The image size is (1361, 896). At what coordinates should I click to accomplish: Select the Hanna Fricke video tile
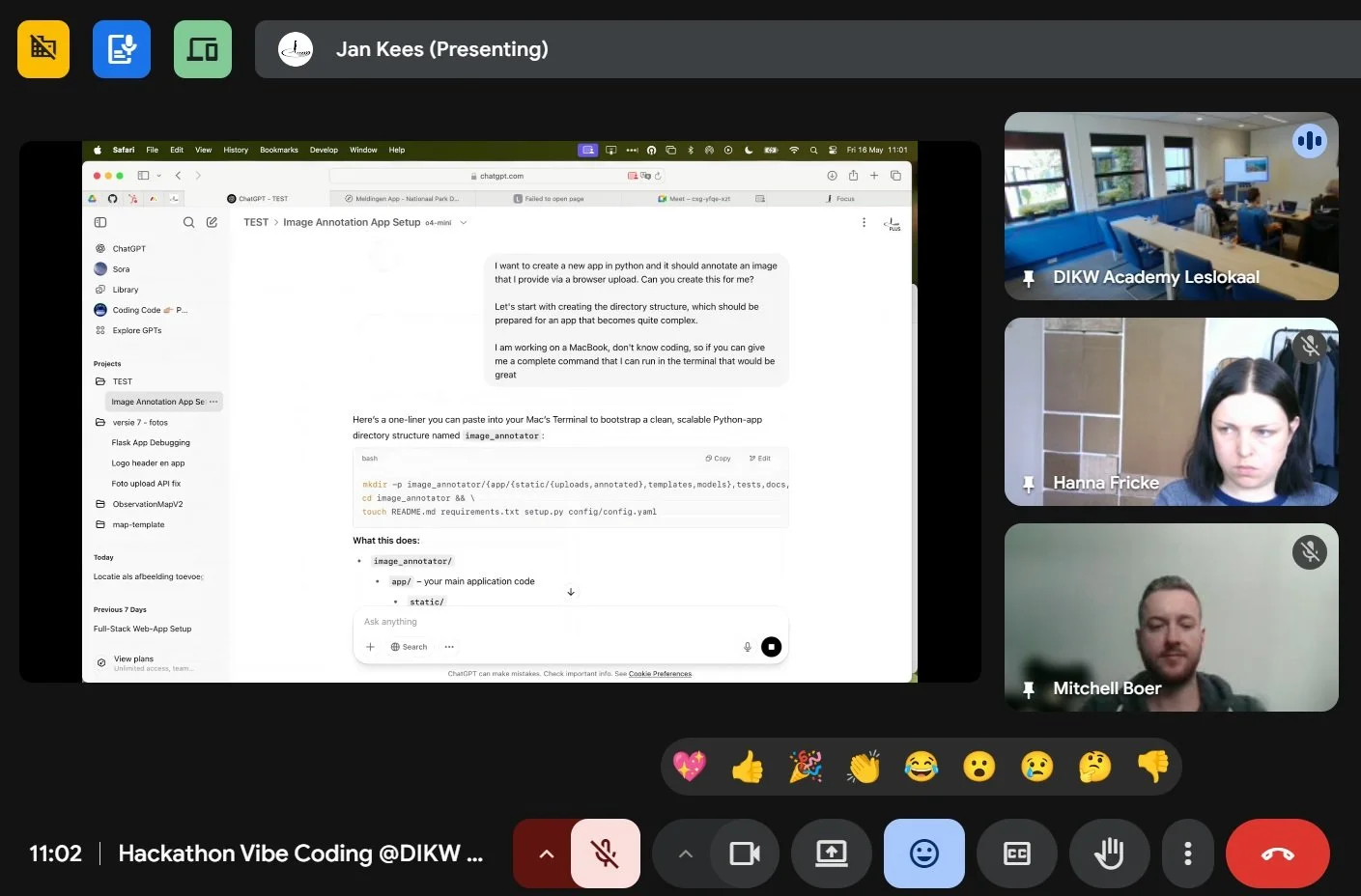click(x=1172, y=411)
